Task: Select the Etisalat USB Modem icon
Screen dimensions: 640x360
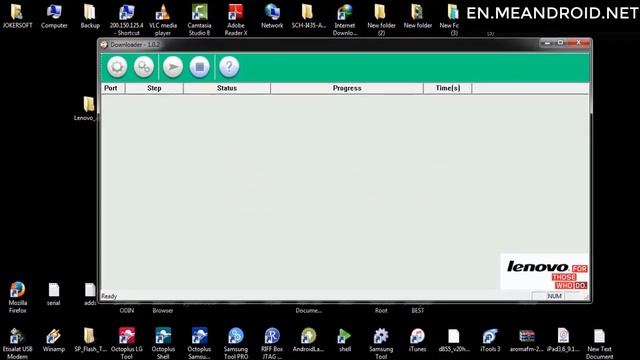Action: point(18,343)
